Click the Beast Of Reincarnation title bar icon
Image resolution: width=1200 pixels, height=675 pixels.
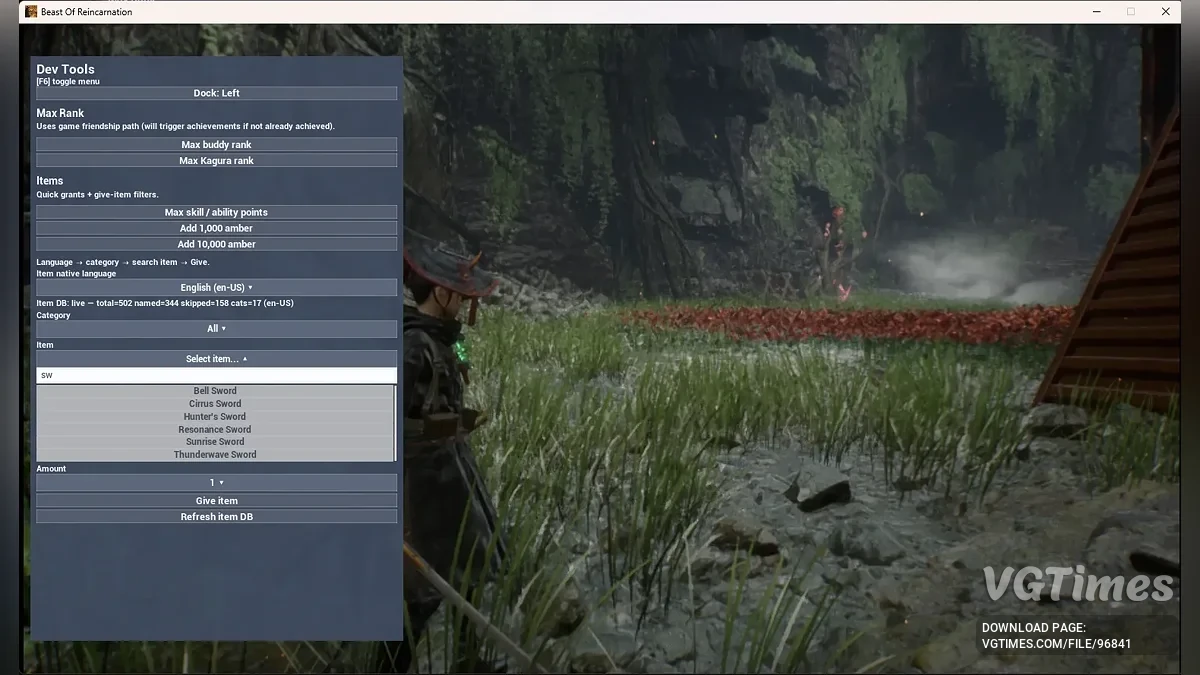coord(31,12)
